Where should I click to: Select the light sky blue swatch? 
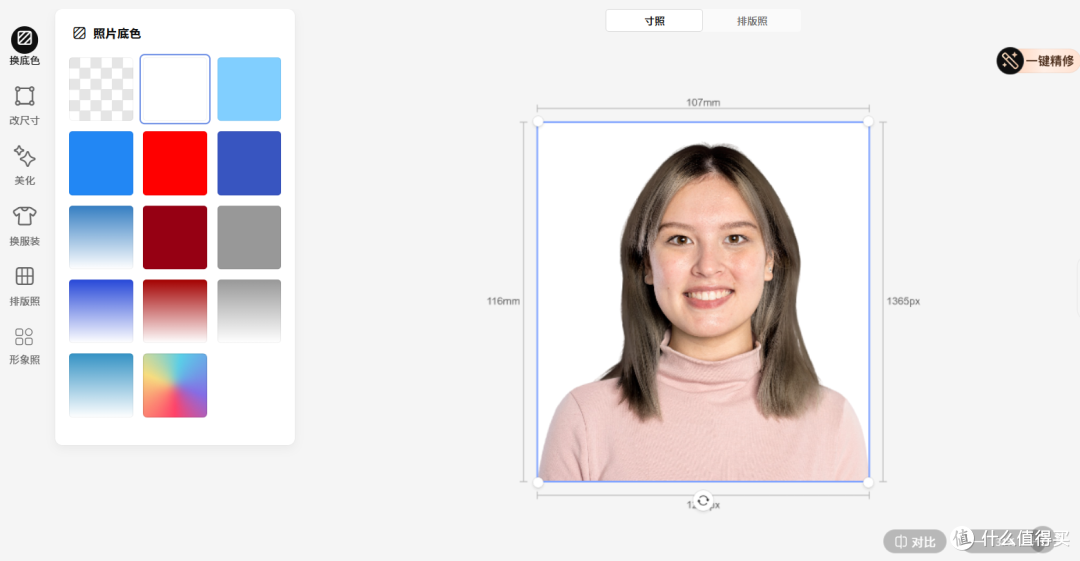pyautogui.click(x=249, y=89)
